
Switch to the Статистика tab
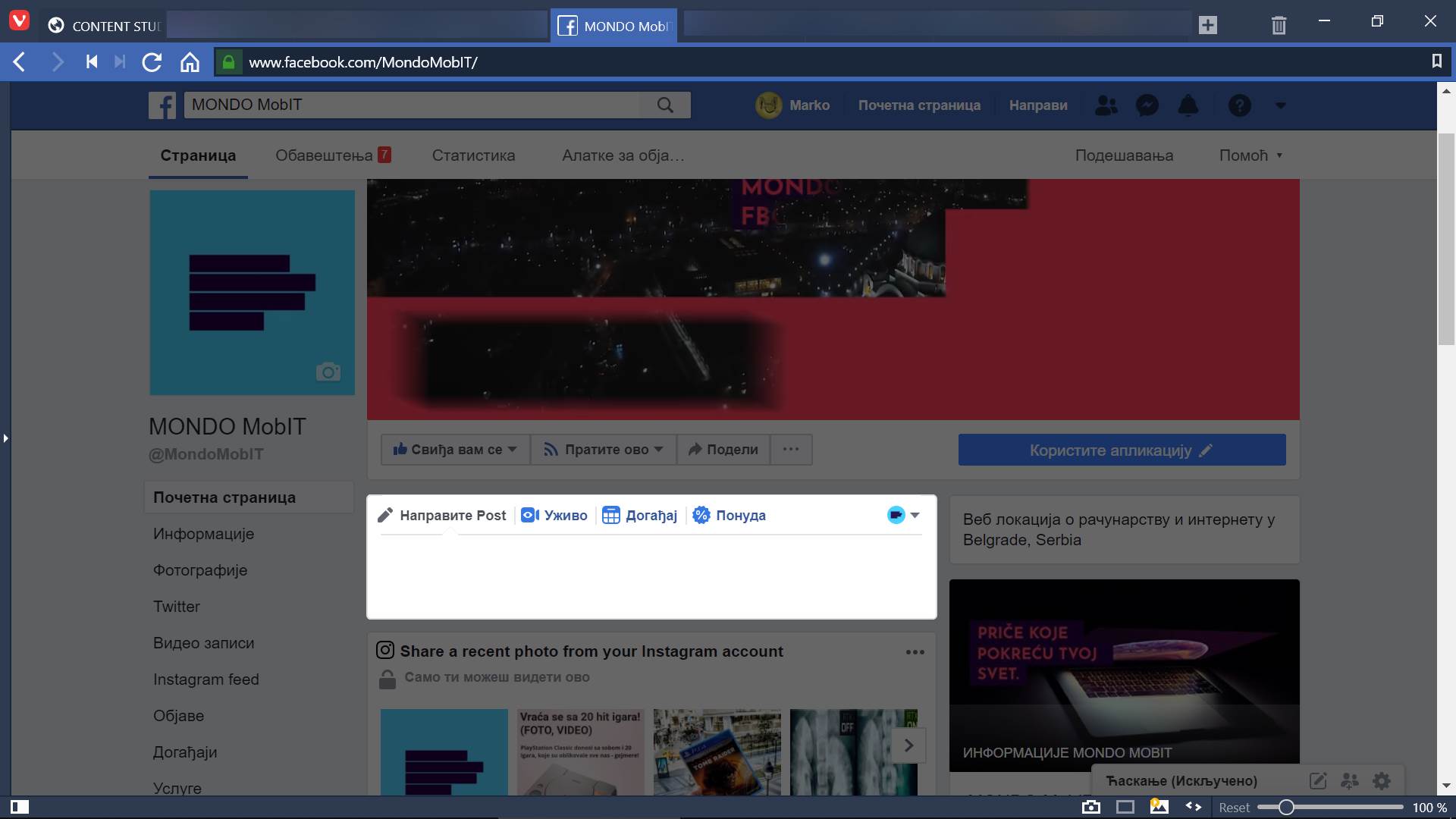tap(473, 155)
